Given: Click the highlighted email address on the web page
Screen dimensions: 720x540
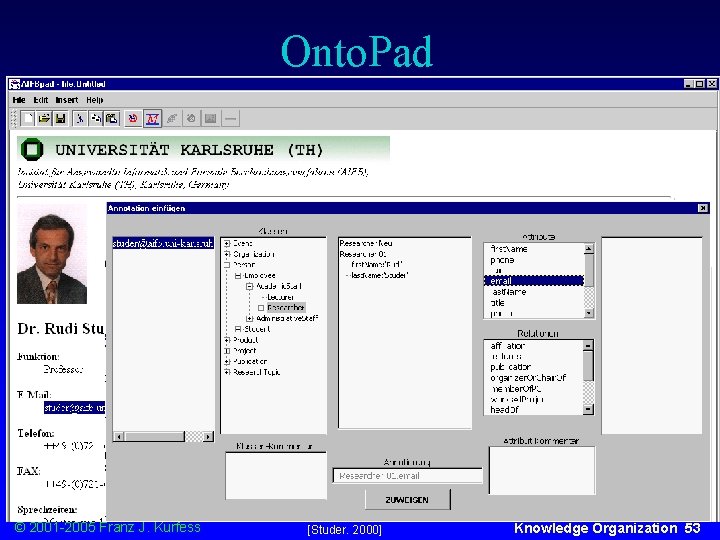Looking at the screenshot, I should 74,408.
